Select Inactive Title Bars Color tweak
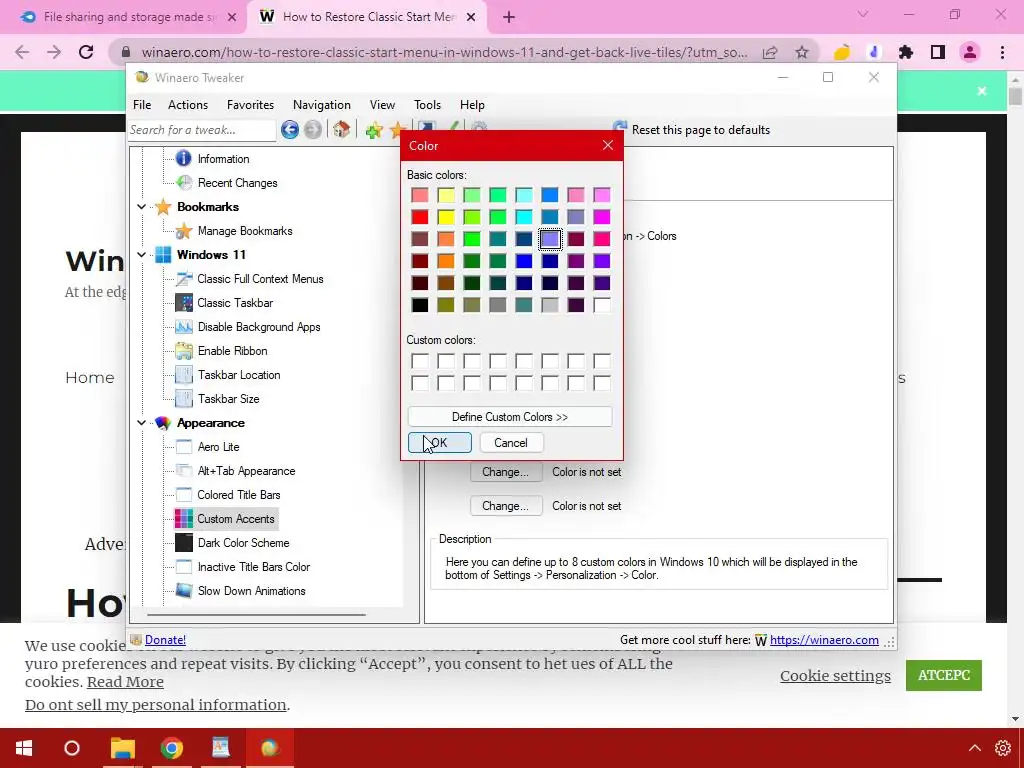 pyautogui.click(x=254, y=567)
